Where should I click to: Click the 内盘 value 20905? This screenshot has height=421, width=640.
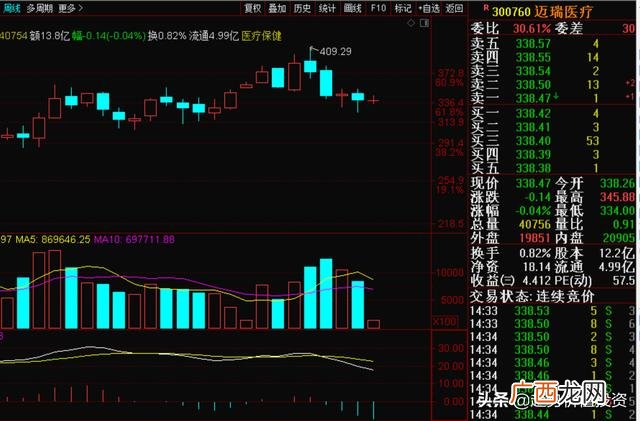coord(619,238)
